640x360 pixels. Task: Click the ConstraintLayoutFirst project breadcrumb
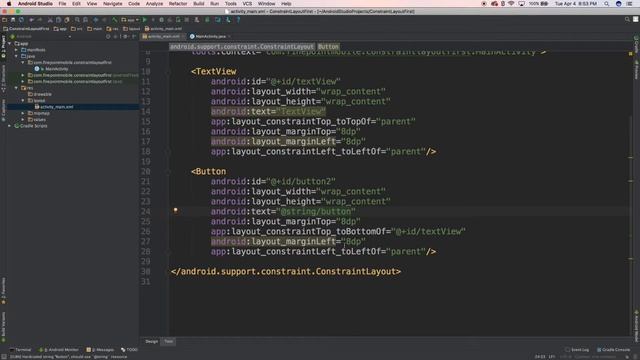[x=26, y=29]
